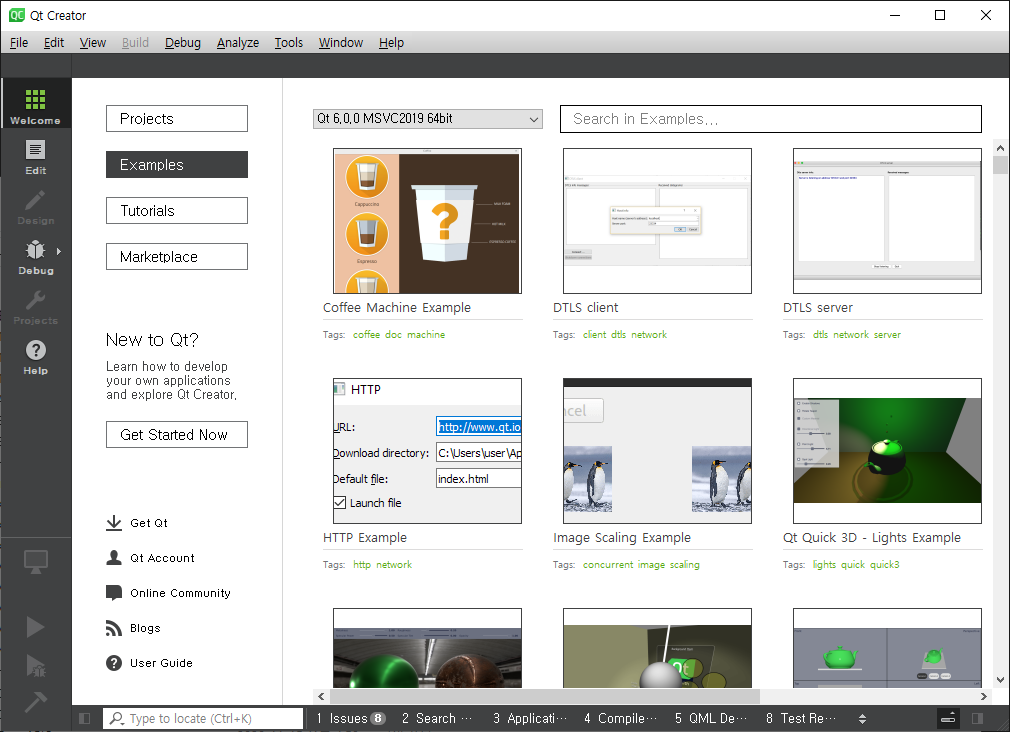
Task: Filter by the concurrent tag
Action: (607, 564)
